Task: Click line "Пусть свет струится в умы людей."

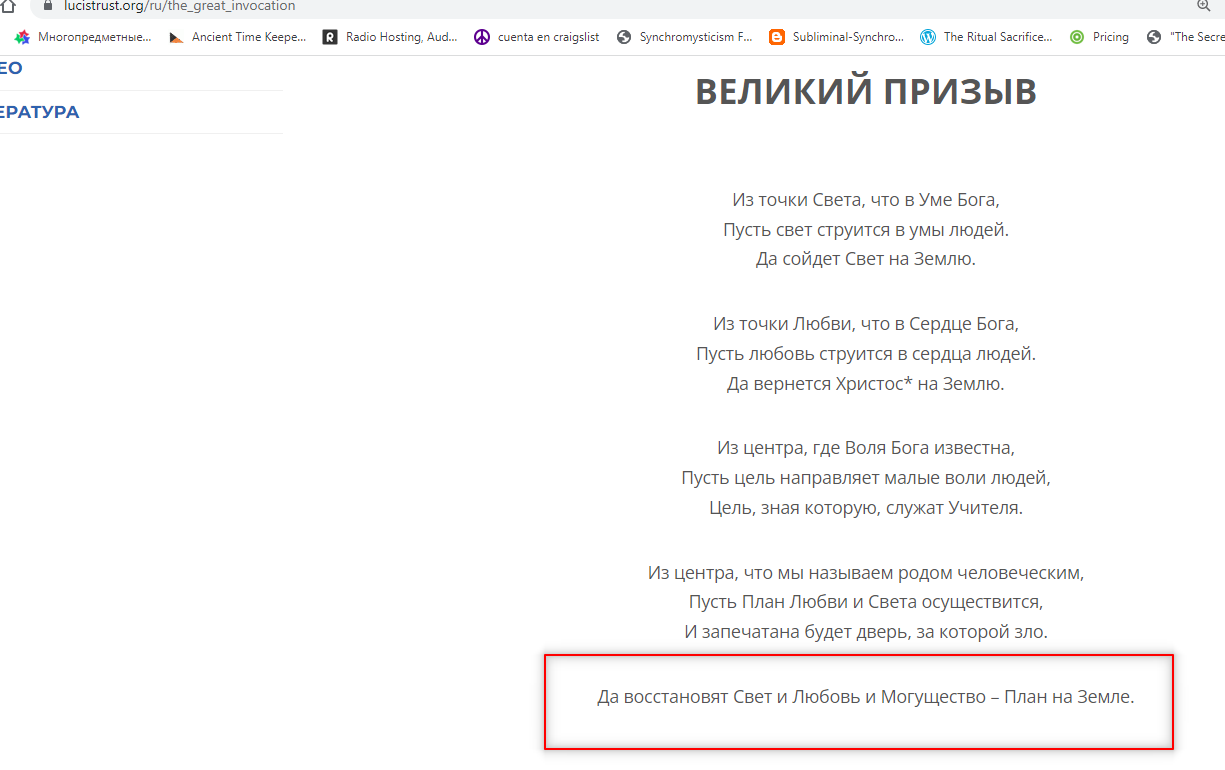Action: (866, 230)
